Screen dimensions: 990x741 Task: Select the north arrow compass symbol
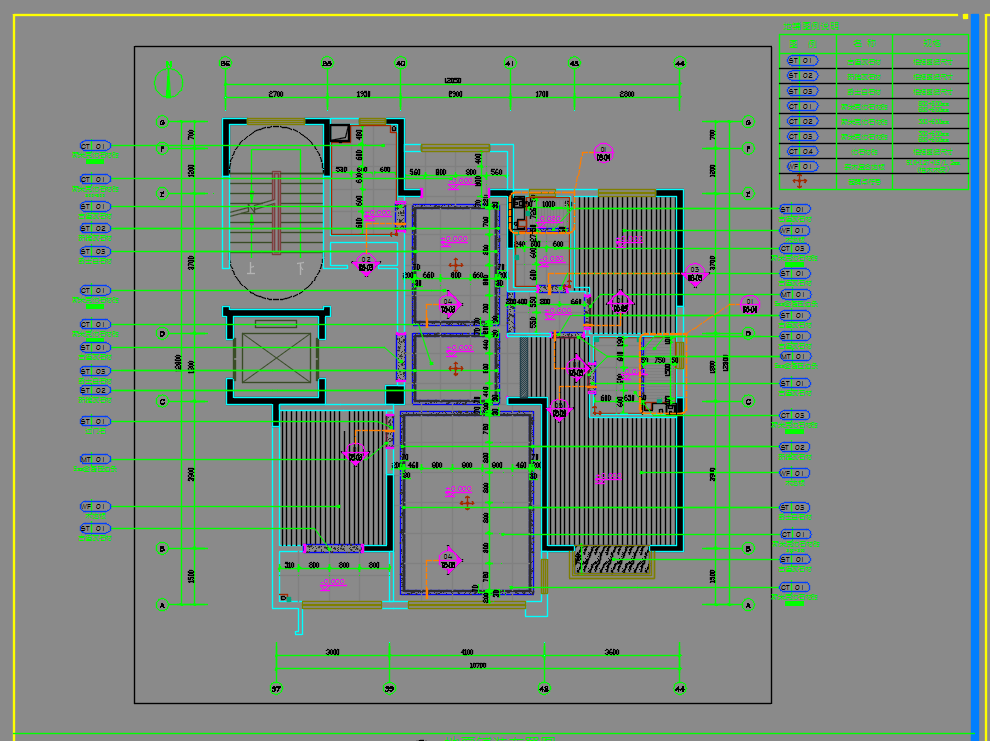click(x=169, y=81)
